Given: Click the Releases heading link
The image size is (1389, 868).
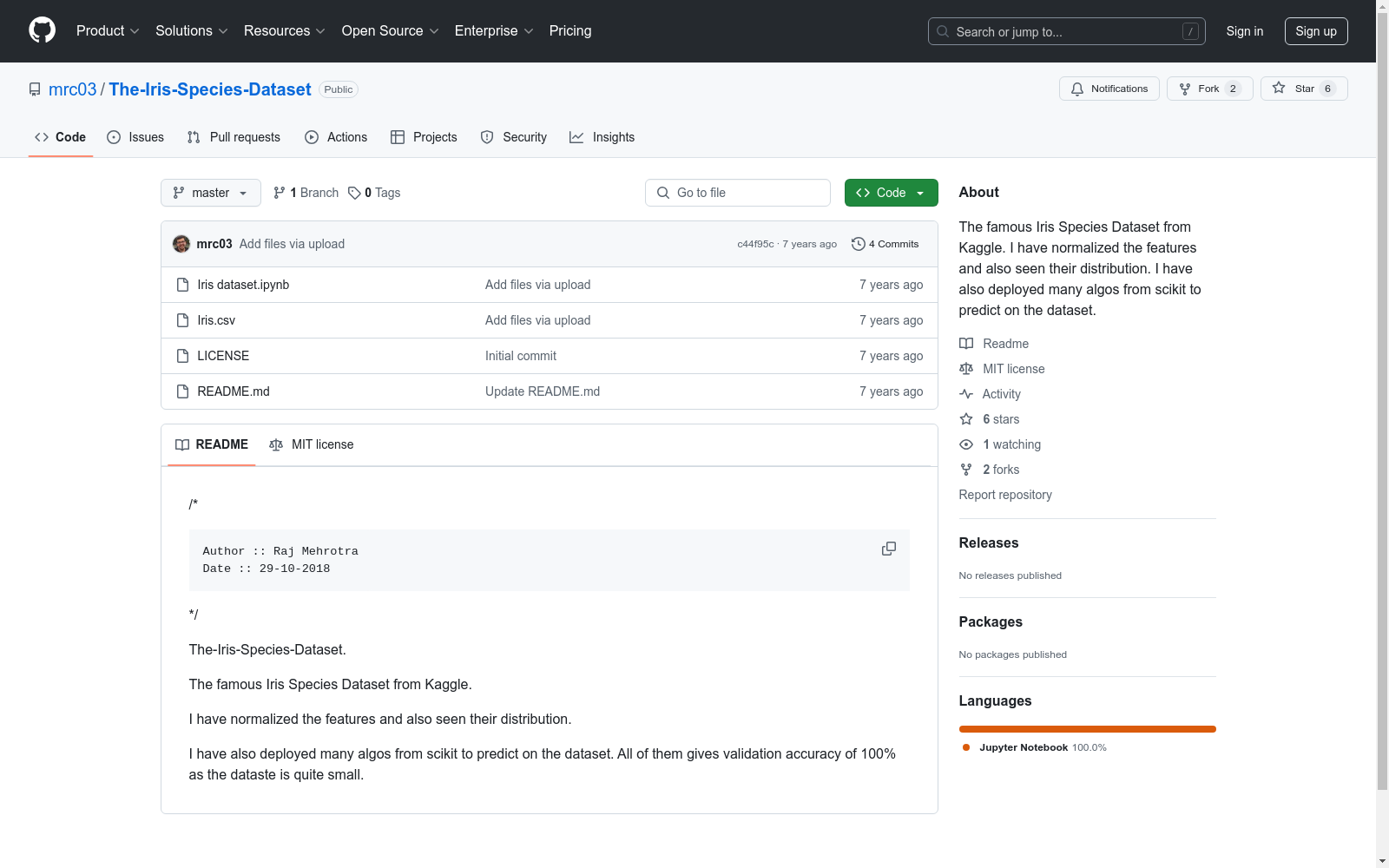Looking at the screenshot, I should (989, 542).
